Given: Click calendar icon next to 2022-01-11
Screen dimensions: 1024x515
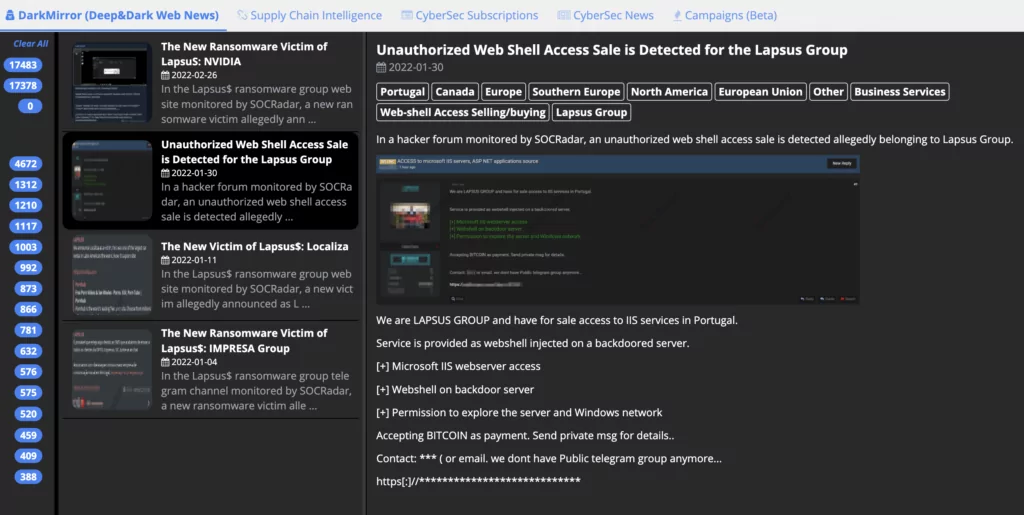Looking at the screenshot, I should coord(165,260).
